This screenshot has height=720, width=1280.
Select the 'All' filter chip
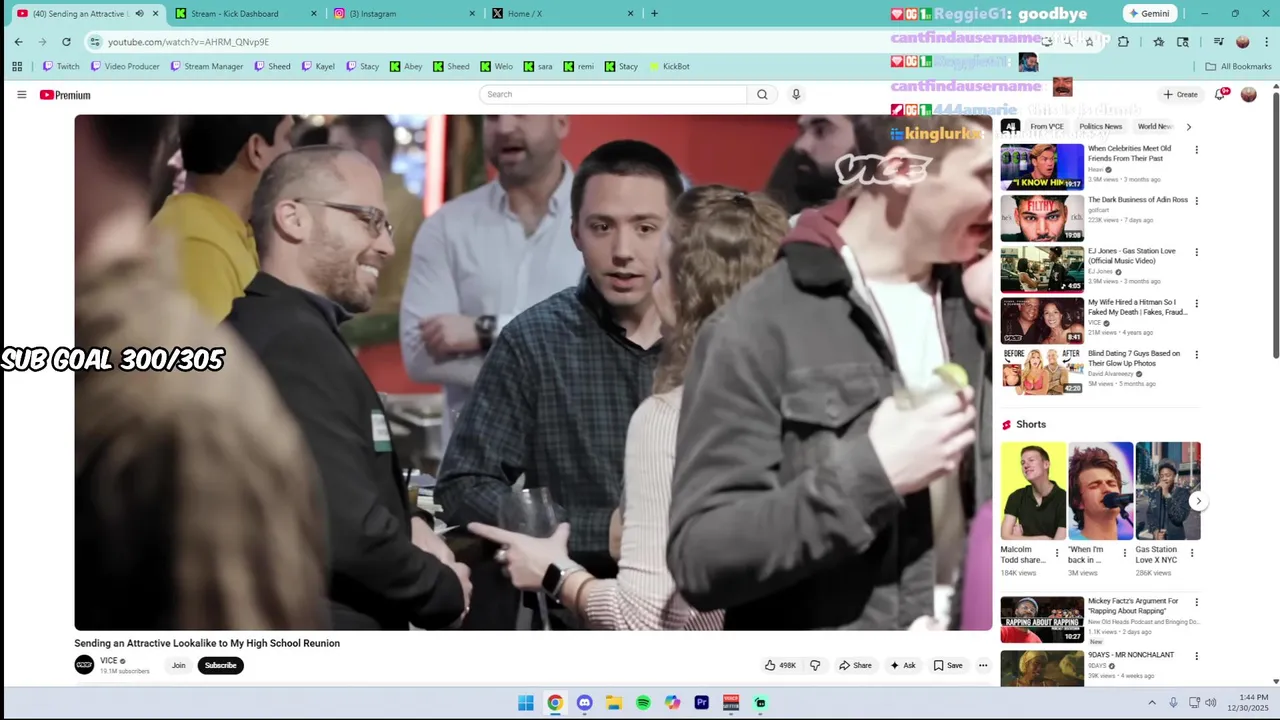coord(1010,127)
